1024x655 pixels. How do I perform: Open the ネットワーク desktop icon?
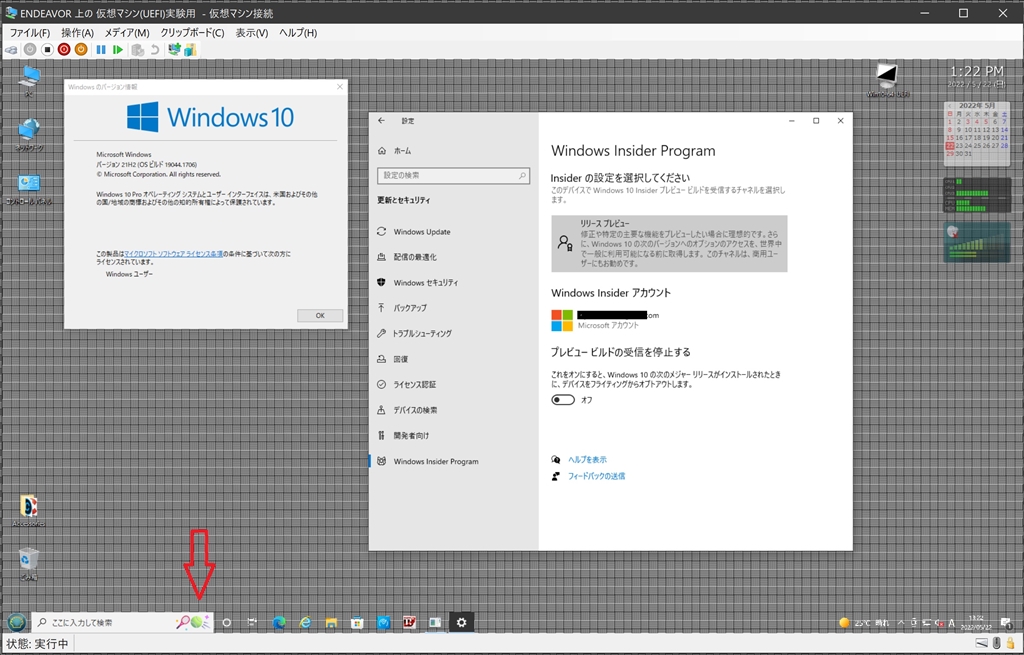click(x=29, y=135)
